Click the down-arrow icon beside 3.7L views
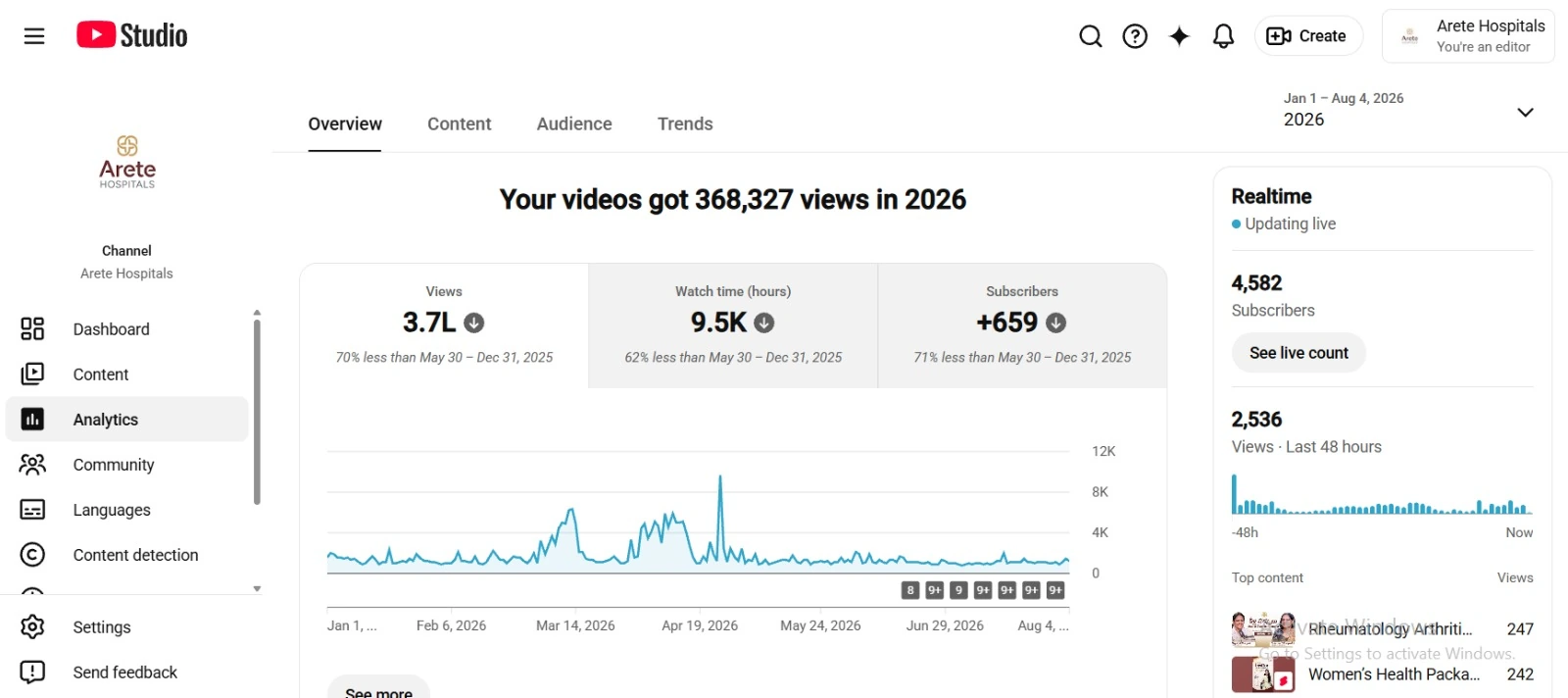Image resolution: width=1568 pixels, height=698 pixels. 474,323
